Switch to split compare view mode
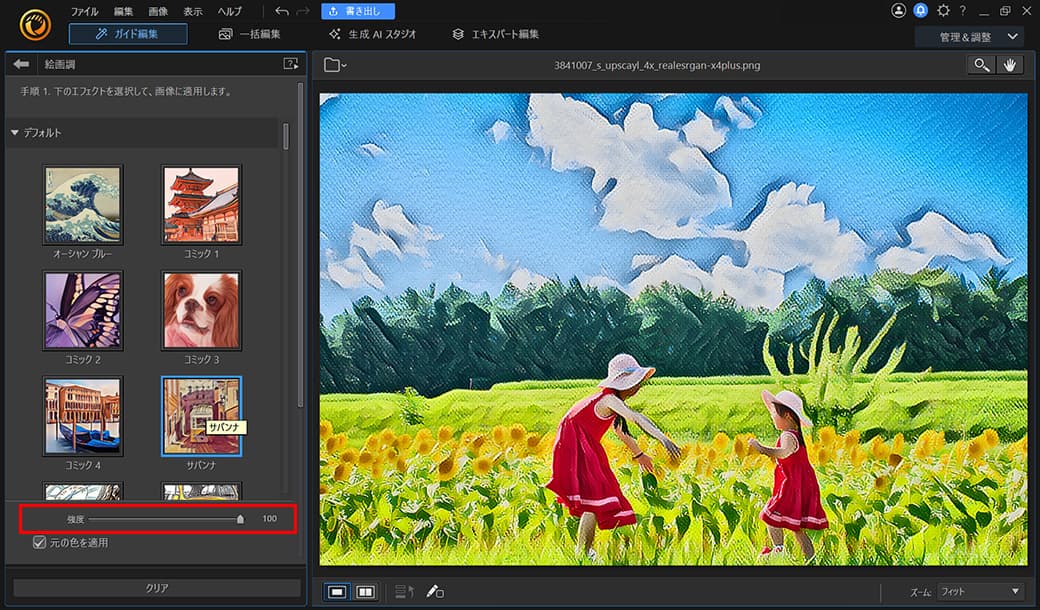 coord(365,592)
